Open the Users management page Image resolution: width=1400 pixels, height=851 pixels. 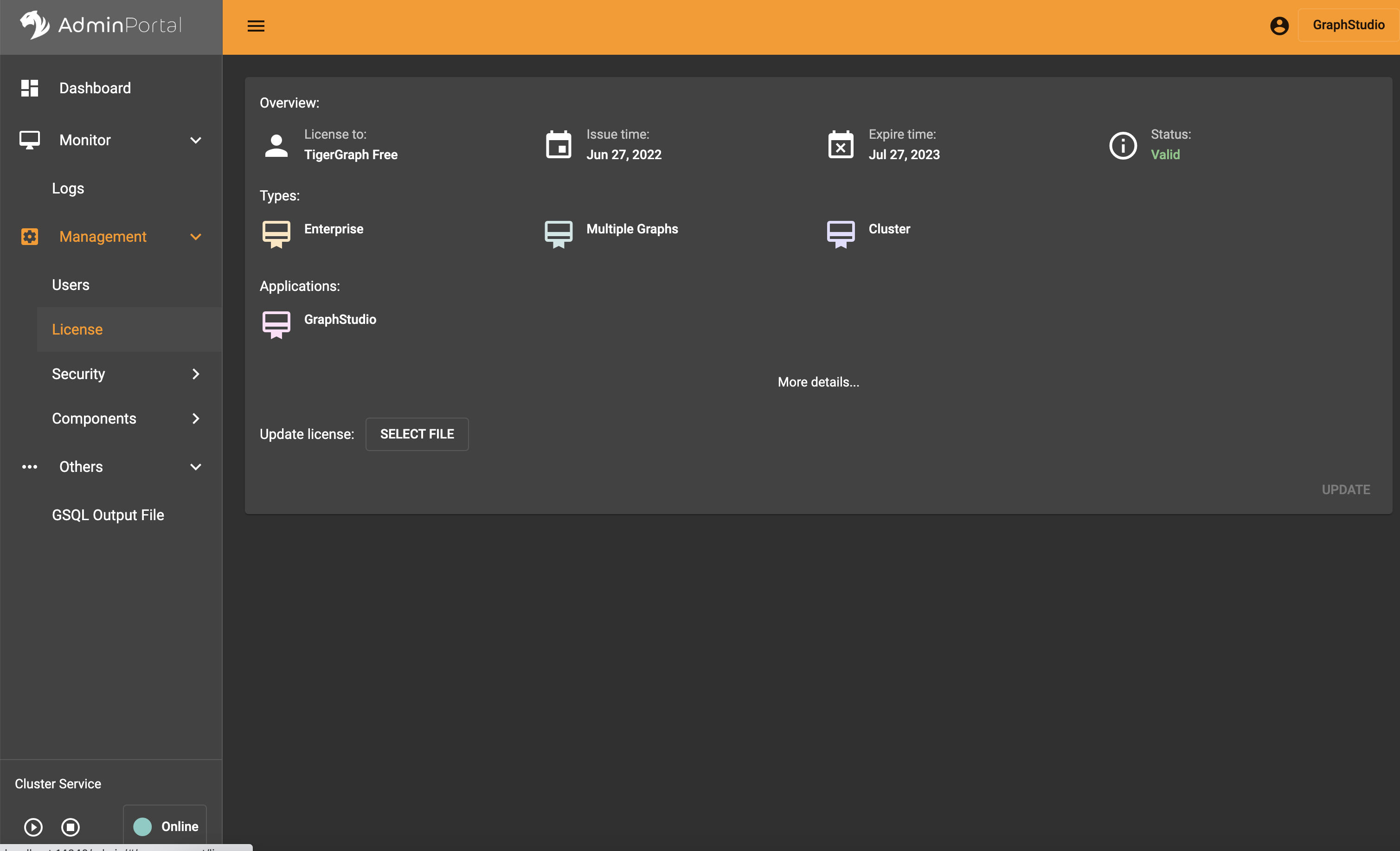pyautogui.click(x=71, y=285)
